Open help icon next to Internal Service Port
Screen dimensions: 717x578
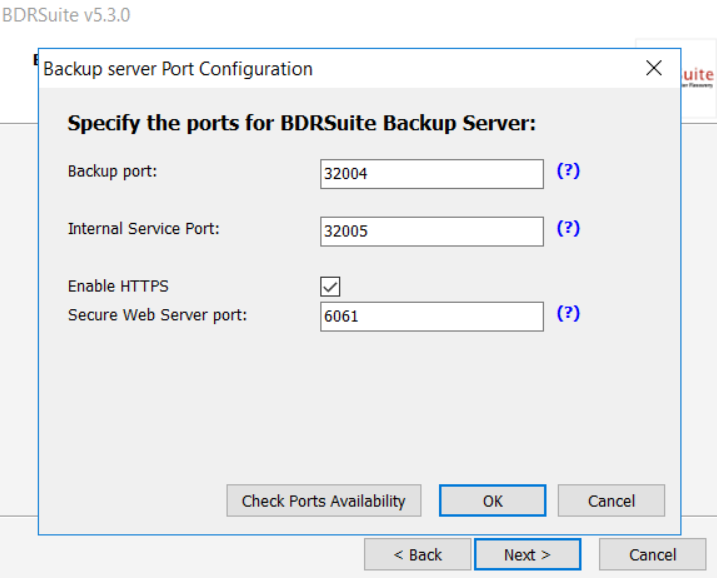coord(568,228)
